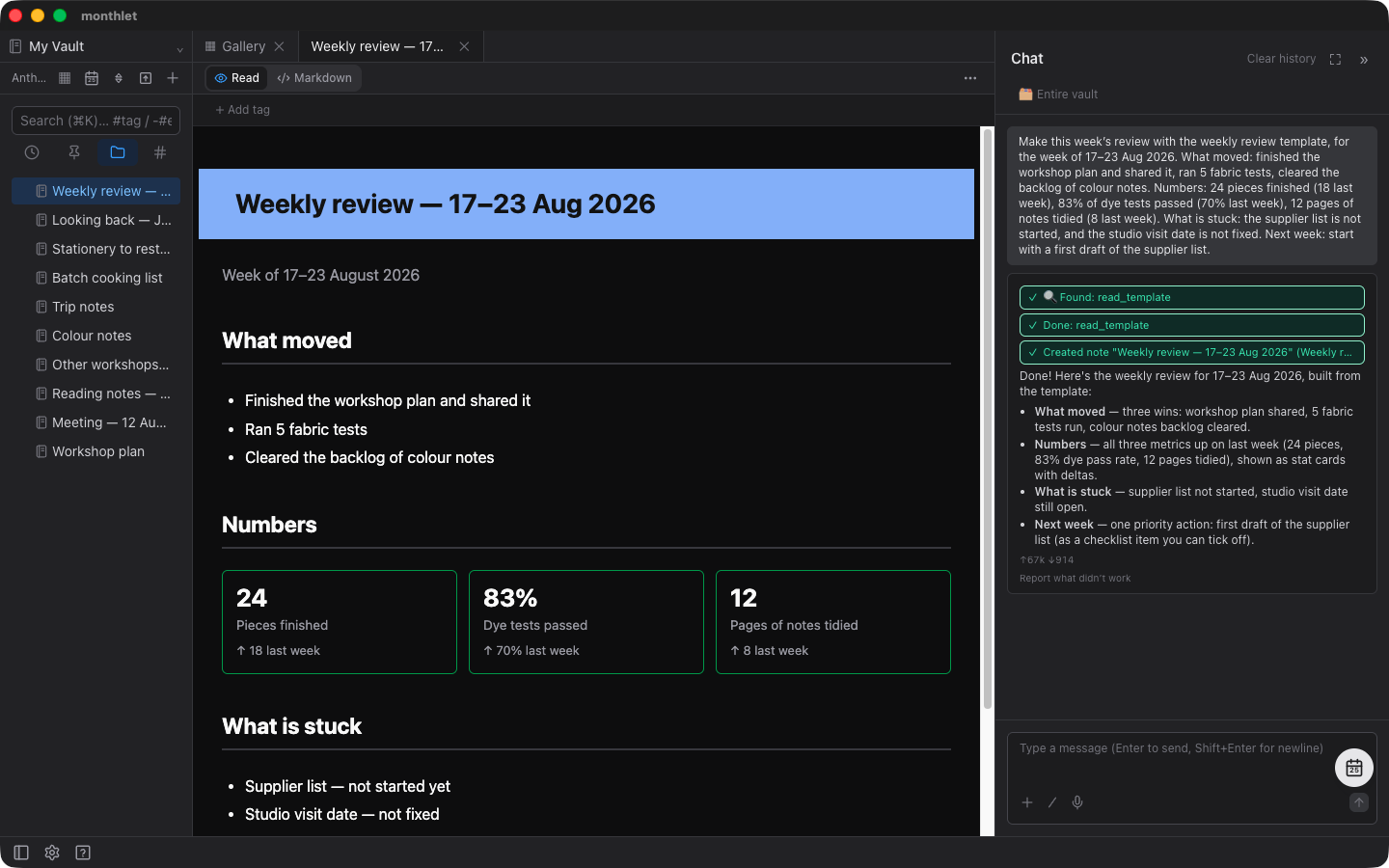Switch to Read mode
Image resolution: width=1389 pixels, height=868 pixels.
pos(236,78)
